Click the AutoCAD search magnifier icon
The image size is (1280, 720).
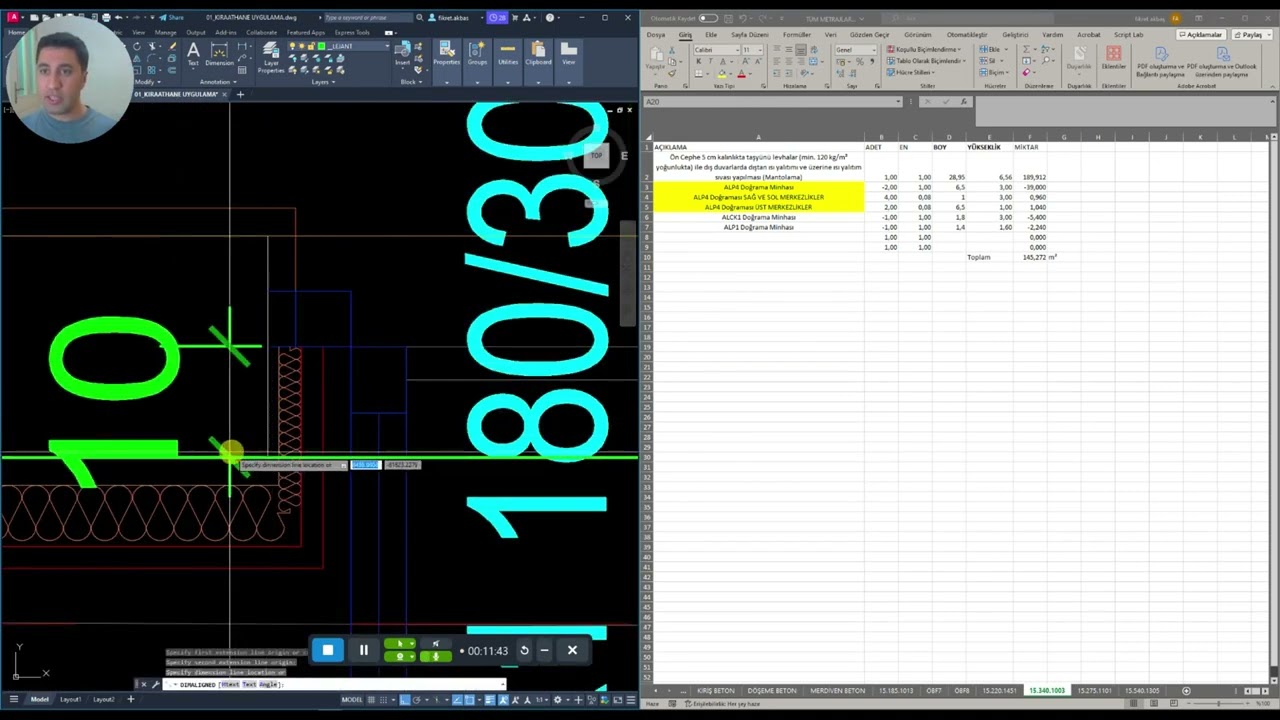pyautogui.click(x=420, y=17)
